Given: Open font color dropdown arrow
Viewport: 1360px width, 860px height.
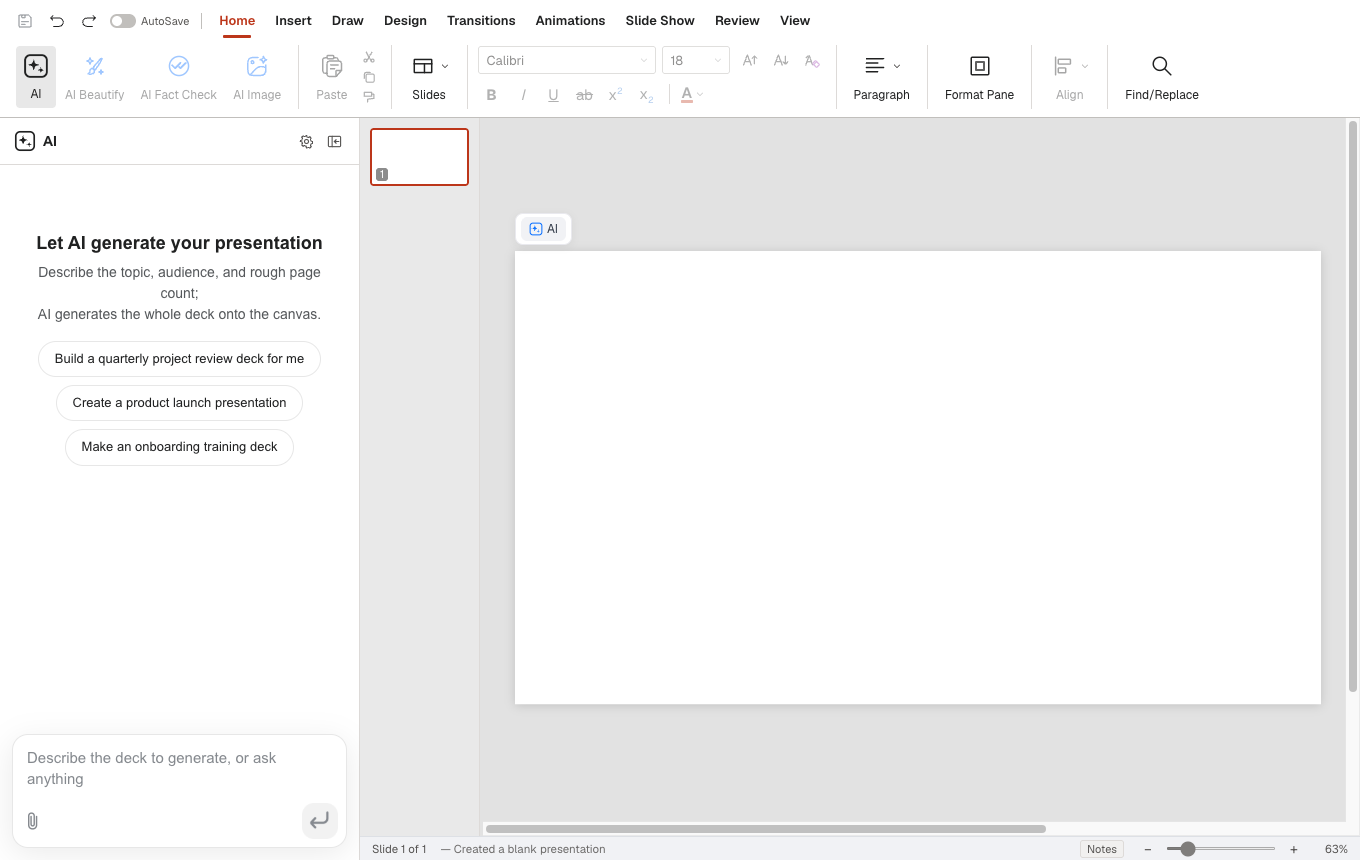Looking at the screenshot, I should tap(700, 95).
